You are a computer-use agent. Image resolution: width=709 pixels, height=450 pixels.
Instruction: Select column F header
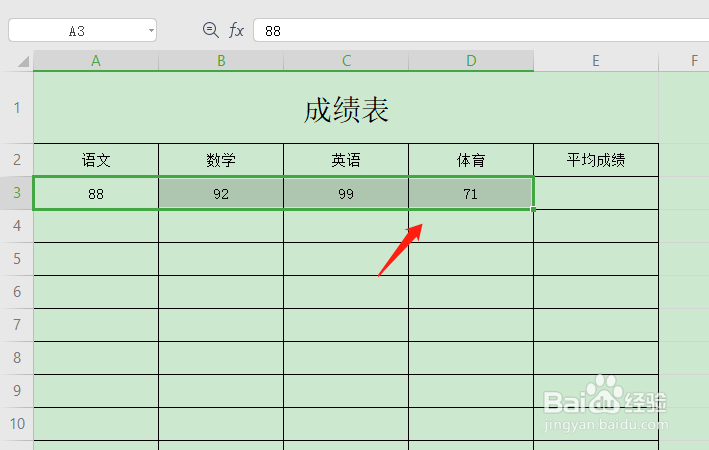[x=684, y=61]
